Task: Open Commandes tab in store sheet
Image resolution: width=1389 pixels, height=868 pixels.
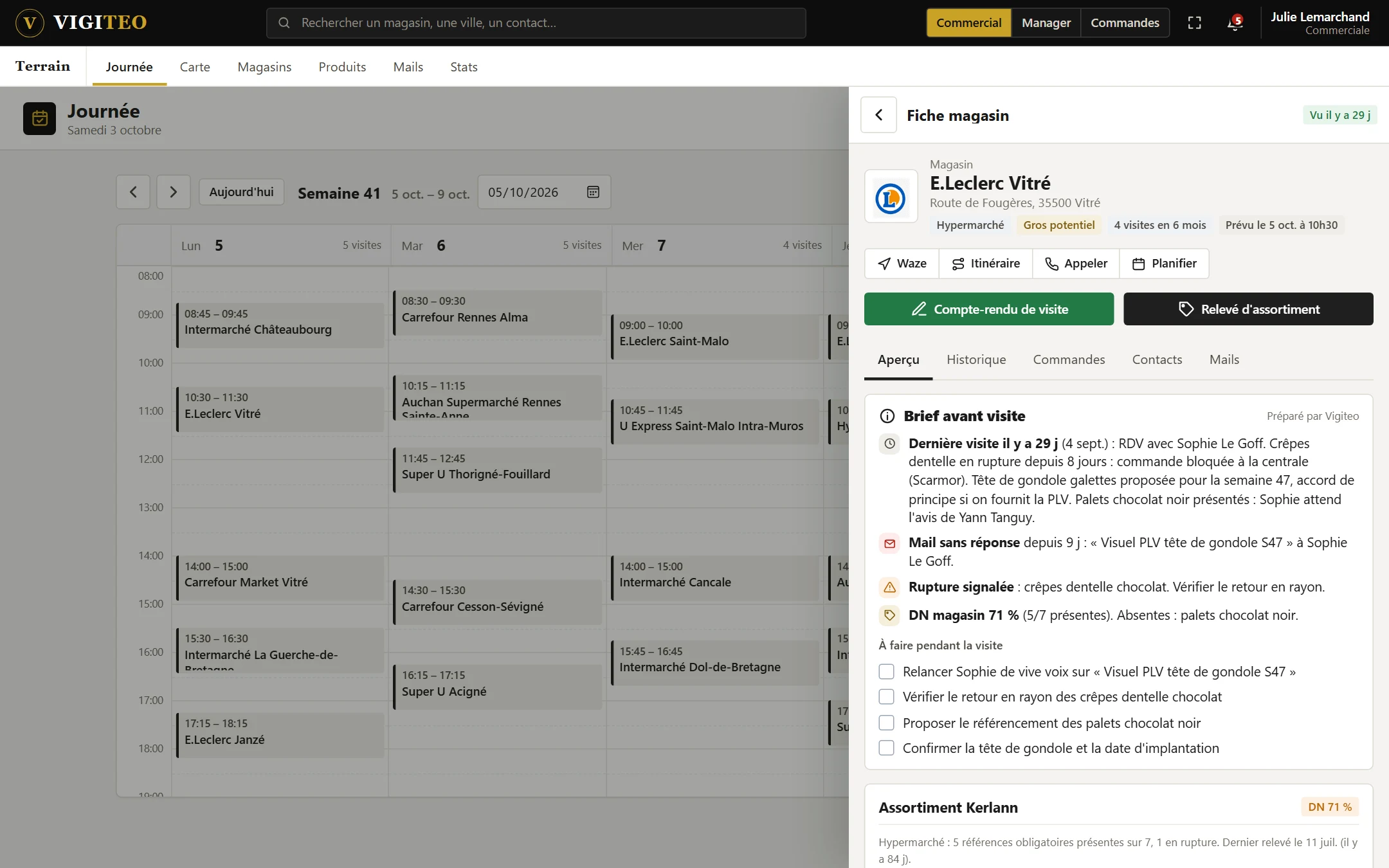Action: pyautogui.click(x=1069, y=360)
